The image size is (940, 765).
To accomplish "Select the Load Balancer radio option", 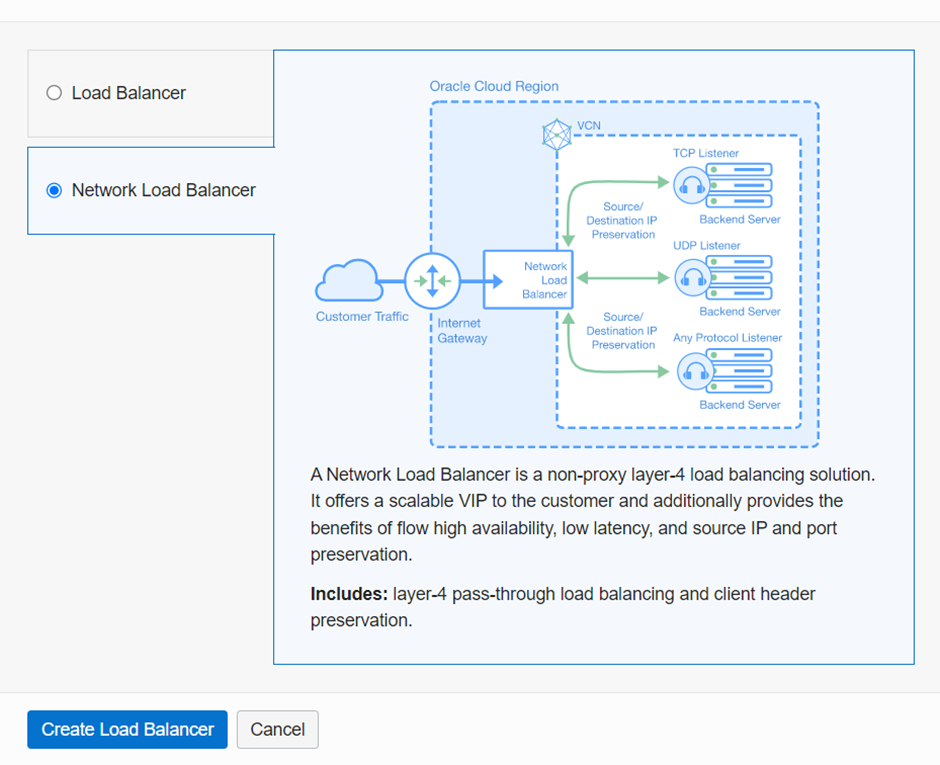I will tap(54, 93).
